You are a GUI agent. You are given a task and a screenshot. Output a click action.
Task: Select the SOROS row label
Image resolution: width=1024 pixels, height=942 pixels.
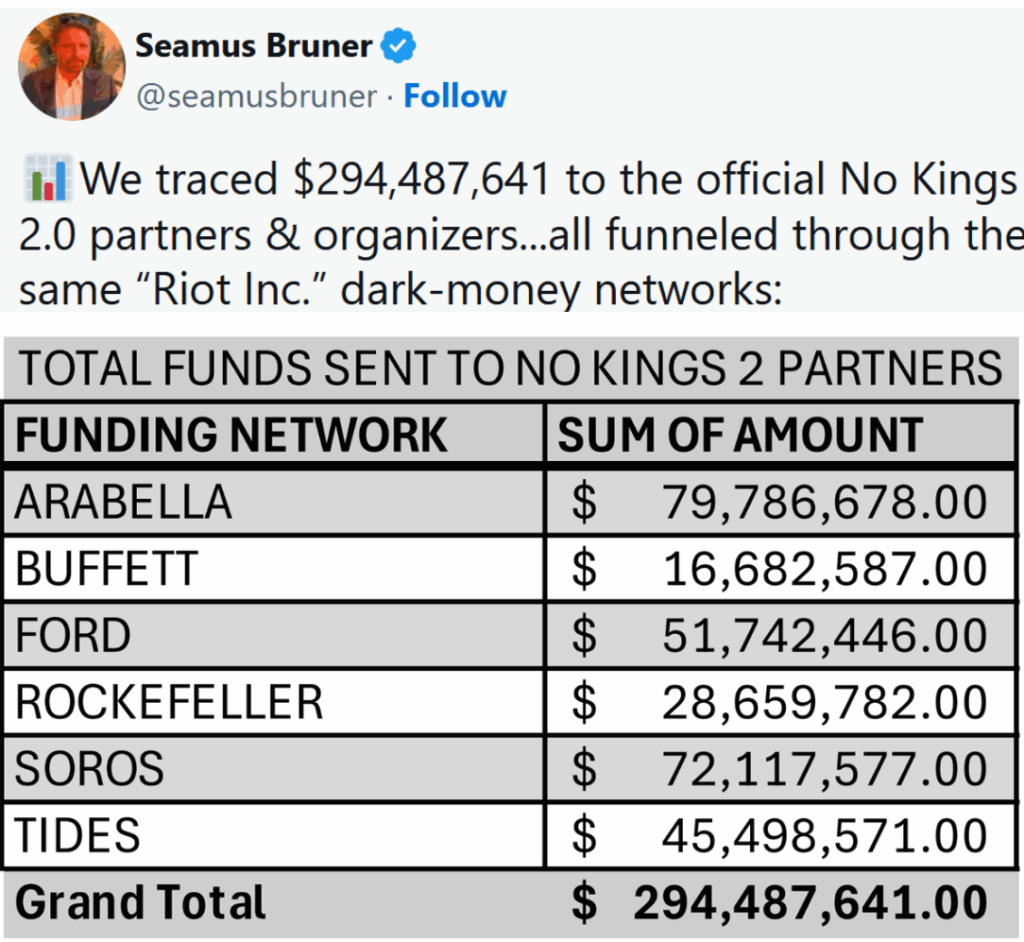tap(89, 769)
